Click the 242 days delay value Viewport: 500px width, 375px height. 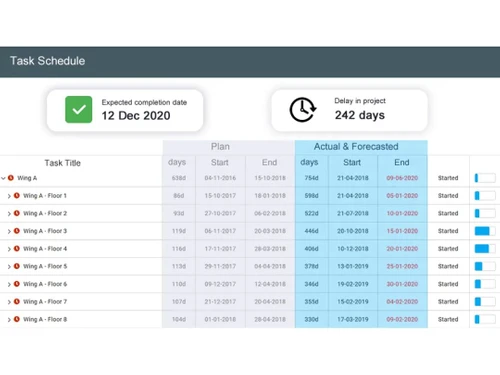[360, 115]
